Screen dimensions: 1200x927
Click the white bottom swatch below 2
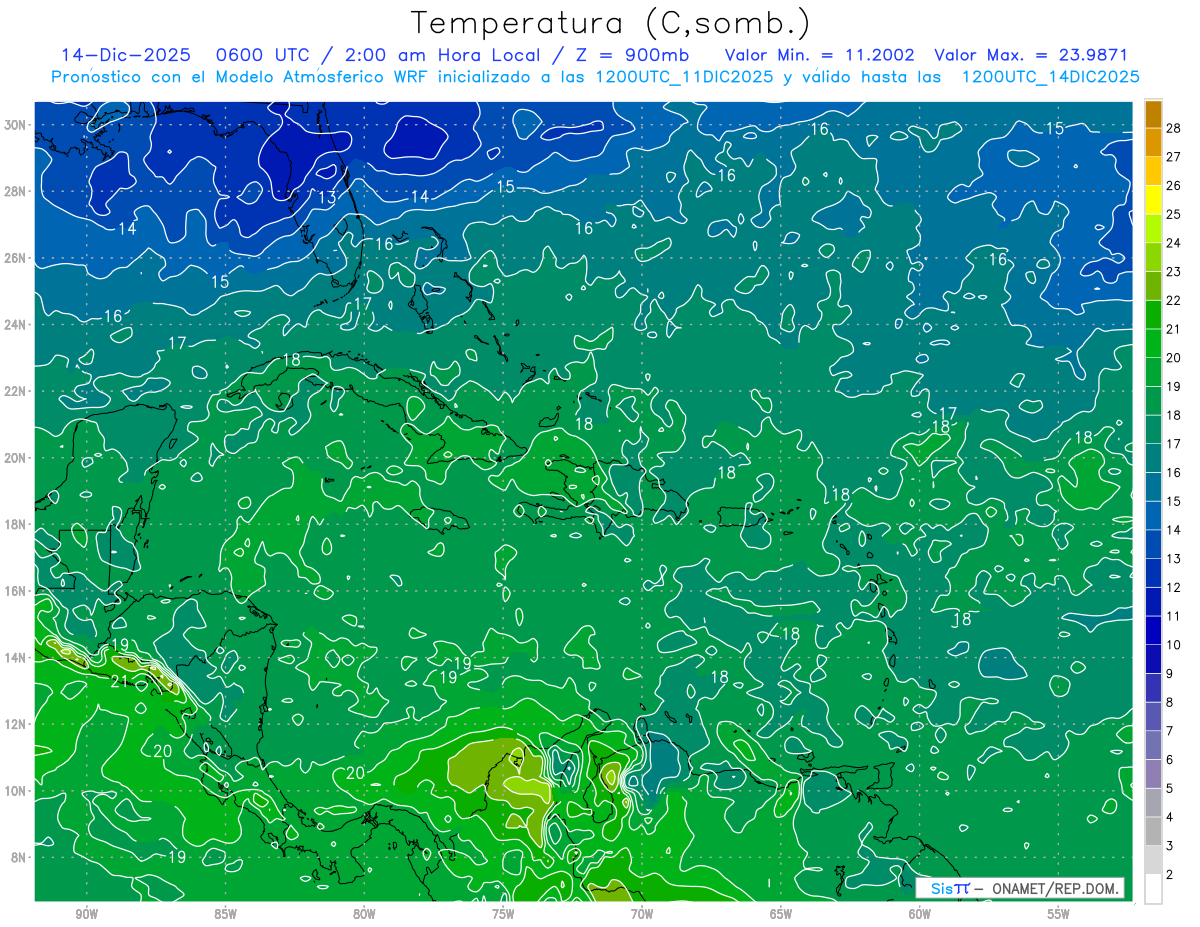(1153, 888)
